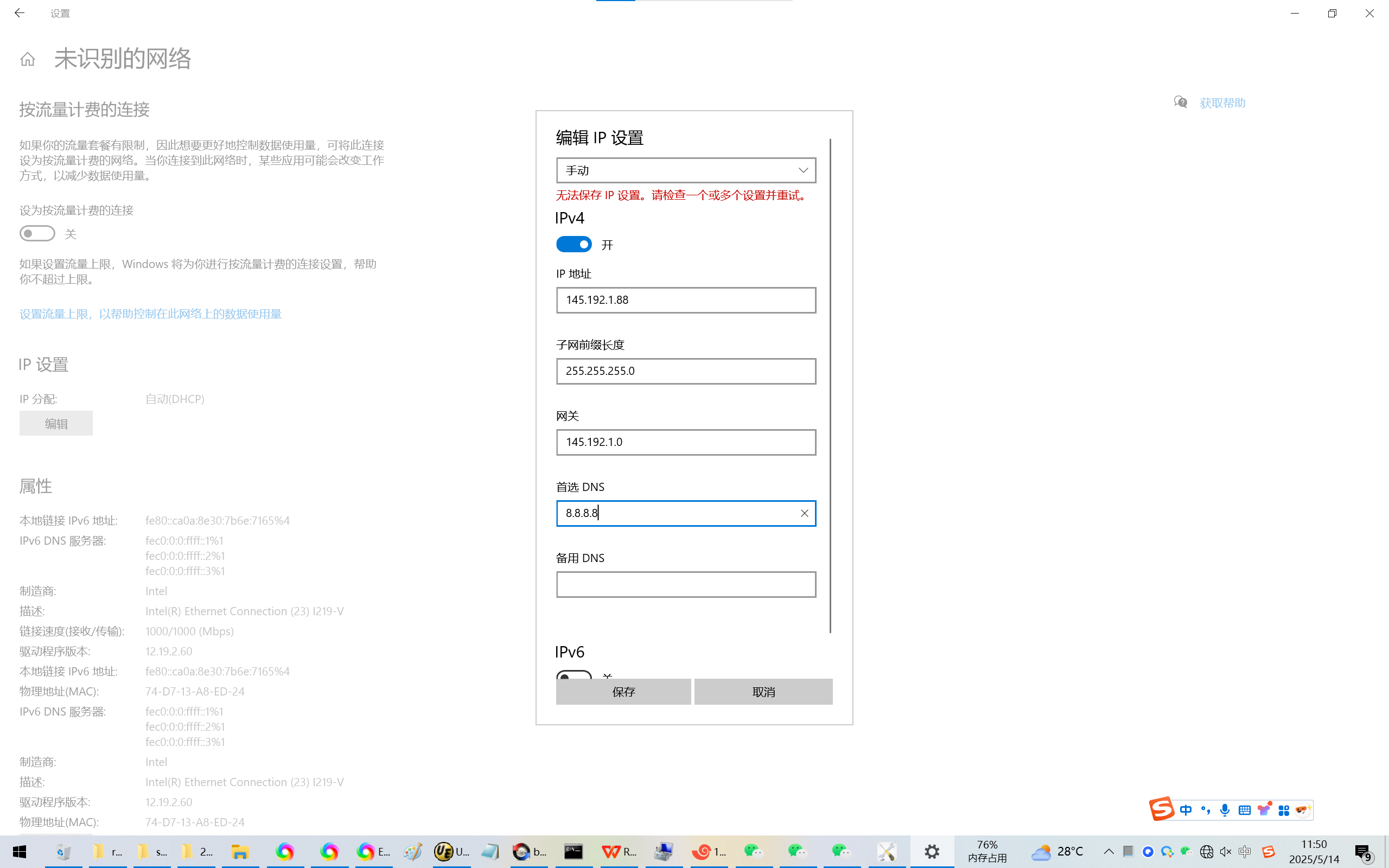The width and height of the screenshot is (1389, 868).
Task: Expand the manual IP mode dropdown
Action: click(x=686, y=170)
